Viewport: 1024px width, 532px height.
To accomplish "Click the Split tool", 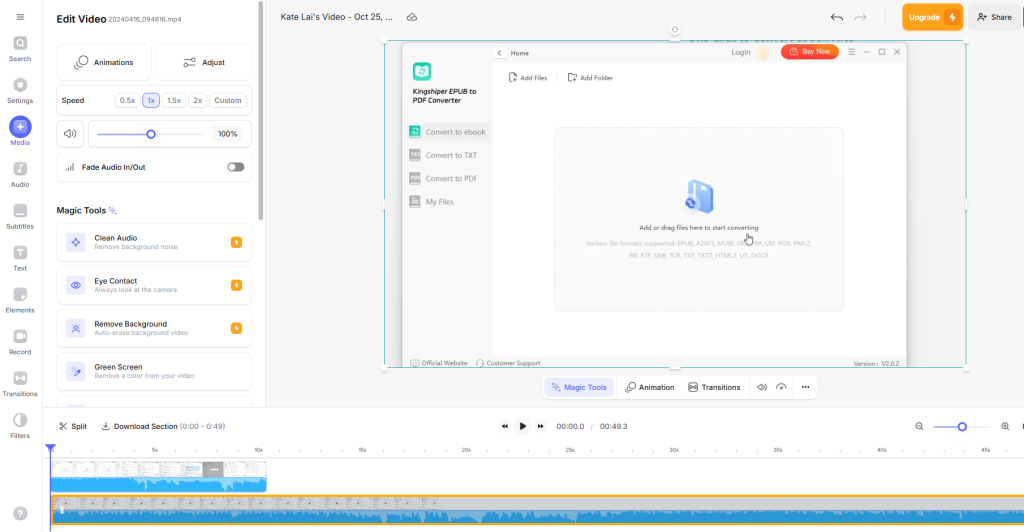I will click(x=73, y=426).
